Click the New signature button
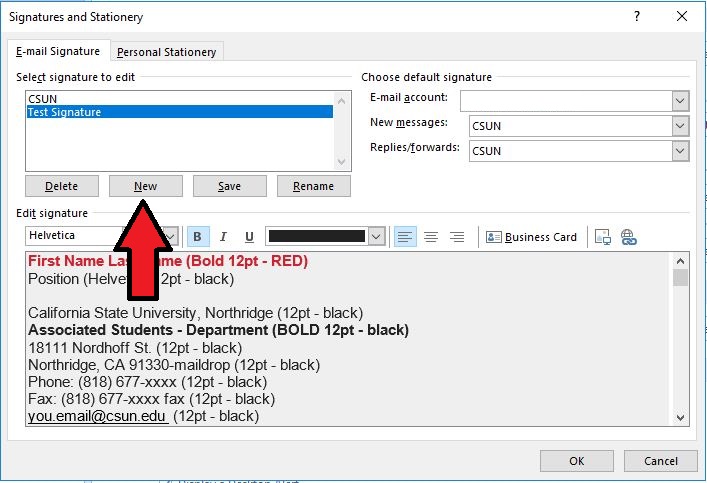 (x=146, y=186)
